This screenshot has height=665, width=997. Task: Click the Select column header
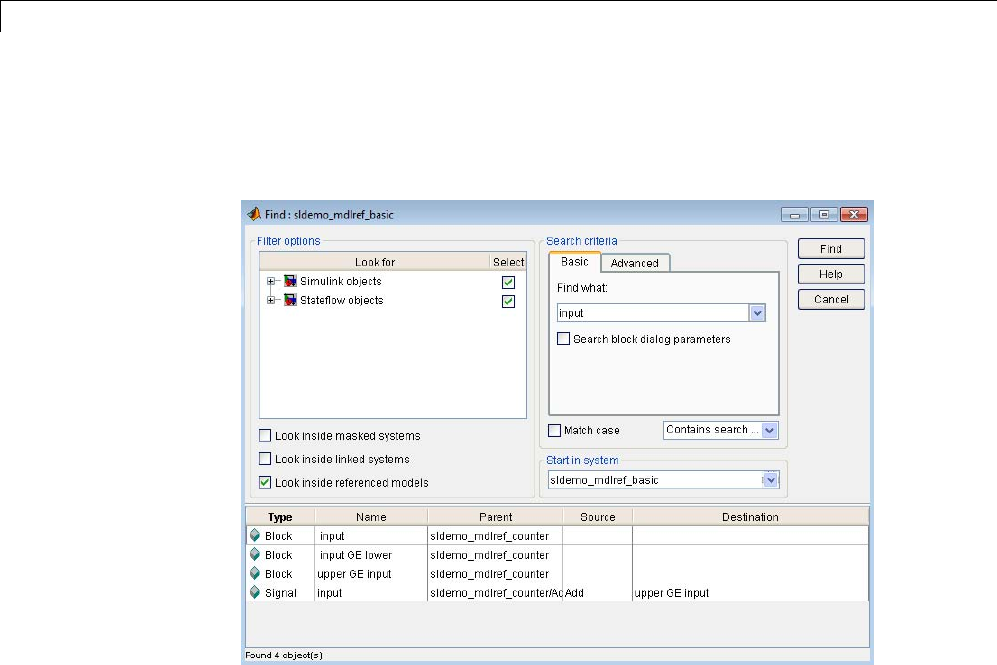508,262
